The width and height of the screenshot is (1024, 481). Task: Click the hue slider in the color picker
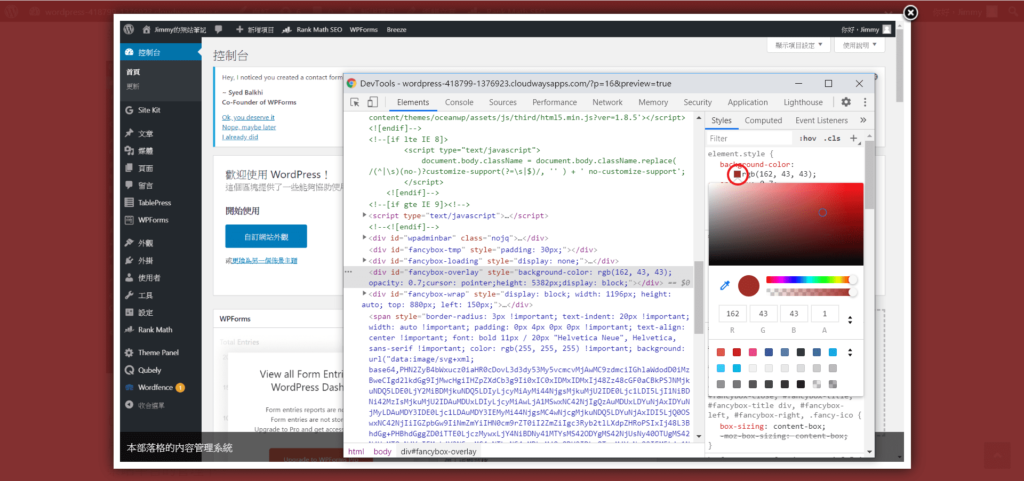pyautogui.click(x=809, y=279)
